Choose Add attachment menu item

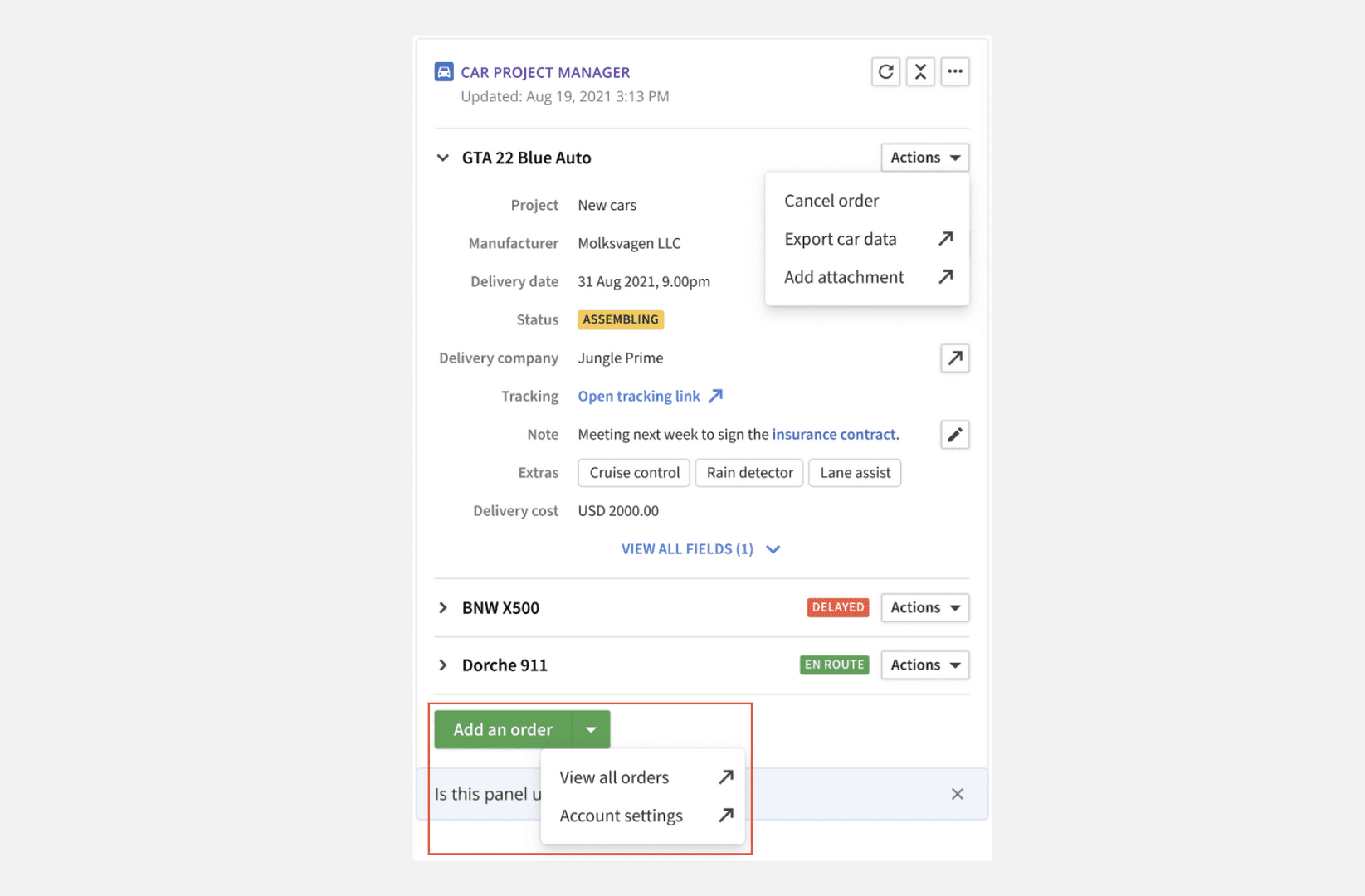point(867,277)
